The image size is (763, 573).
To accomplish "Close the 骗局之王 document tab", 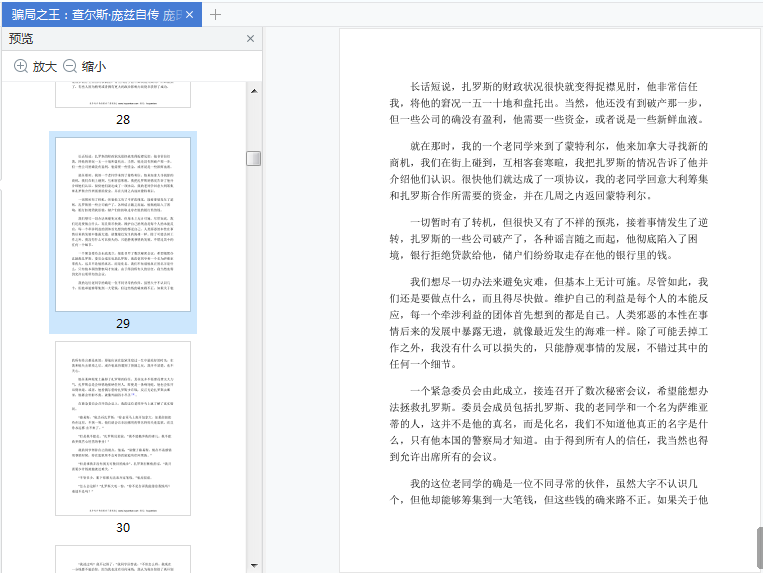I will (x=189, y=15).
